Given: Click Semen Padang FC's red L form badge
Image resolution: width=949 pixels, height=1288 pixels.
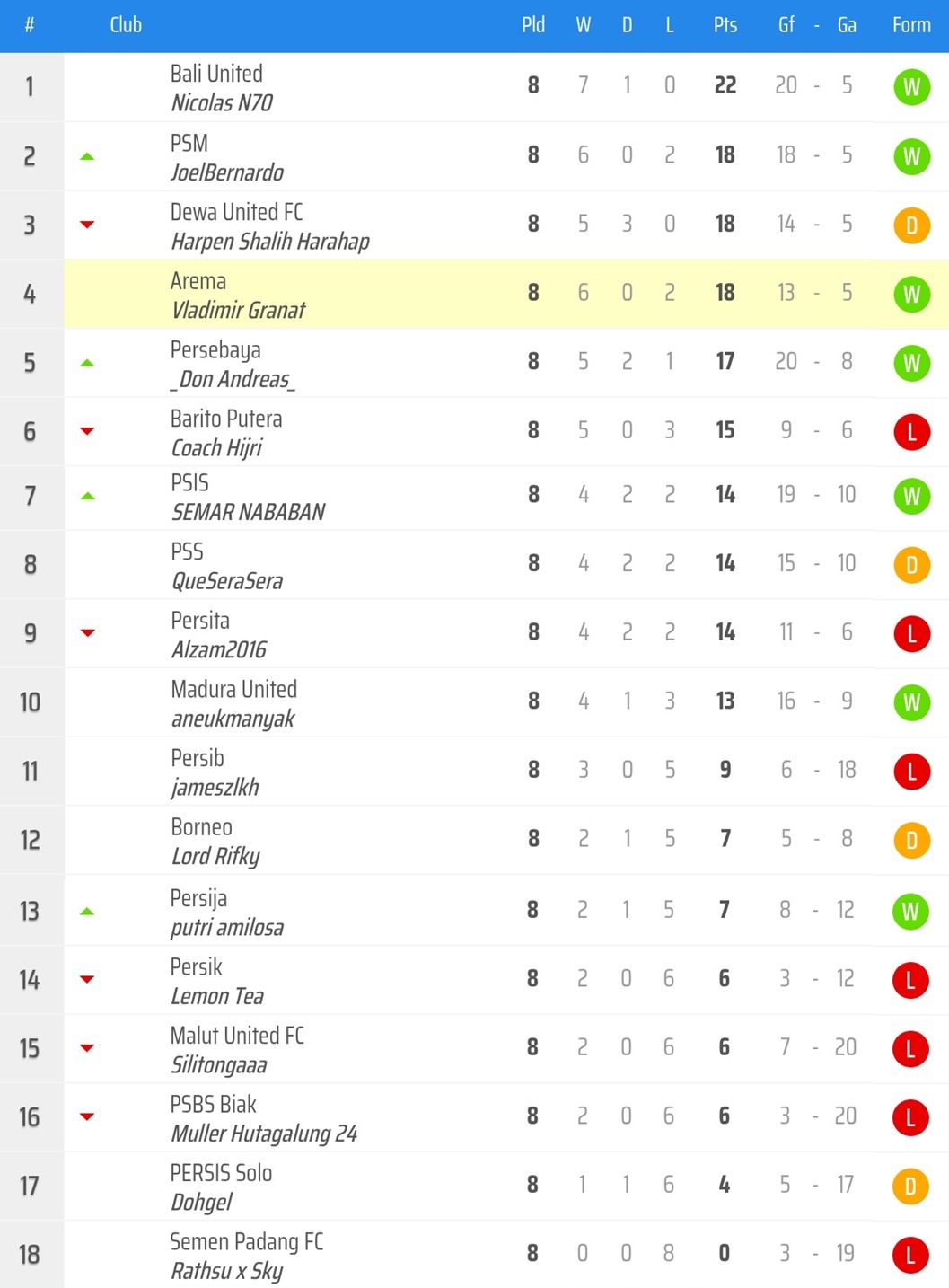Looking at the screenshot, I should (910, 1255).
